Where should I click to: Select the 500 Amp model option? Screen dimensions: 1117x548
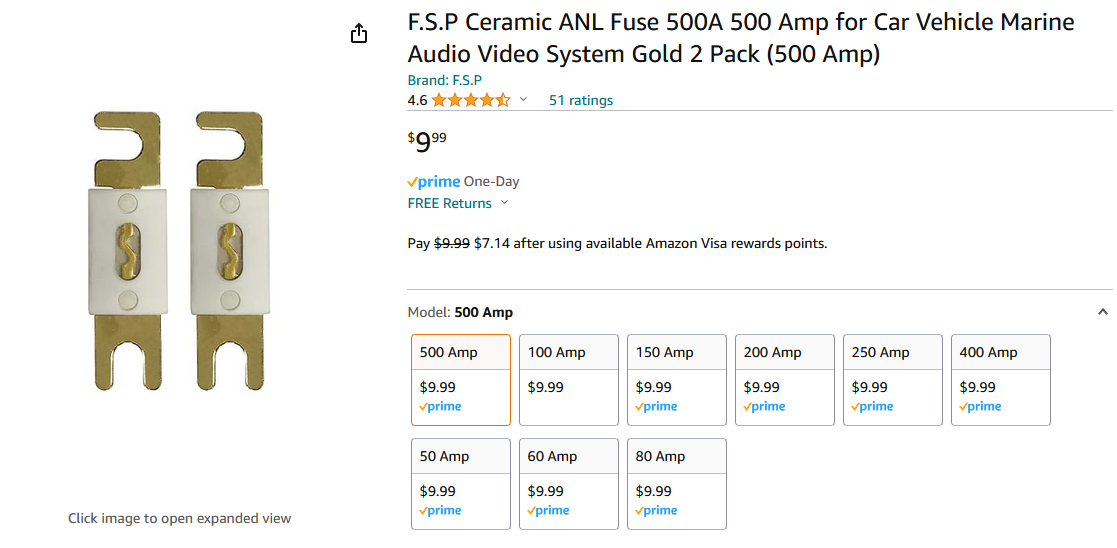pos(461,380)
